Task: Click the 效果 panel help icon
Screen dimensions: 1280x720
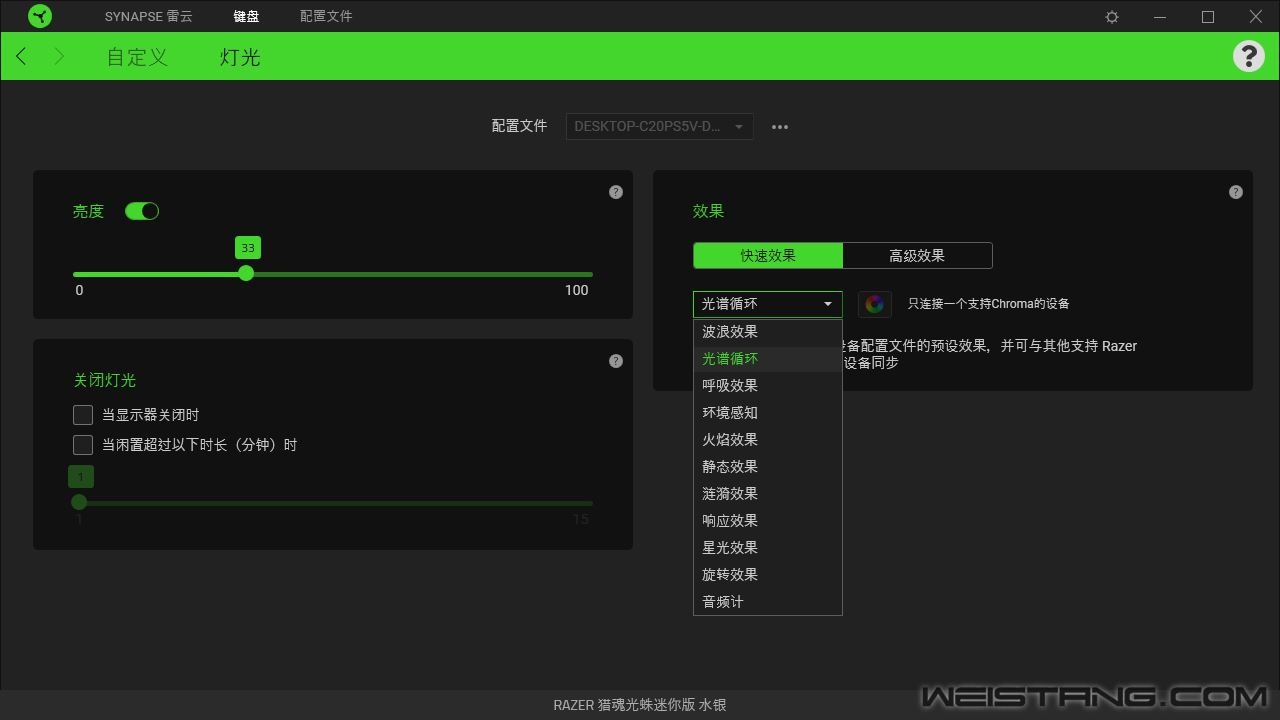Action: 1236,192
